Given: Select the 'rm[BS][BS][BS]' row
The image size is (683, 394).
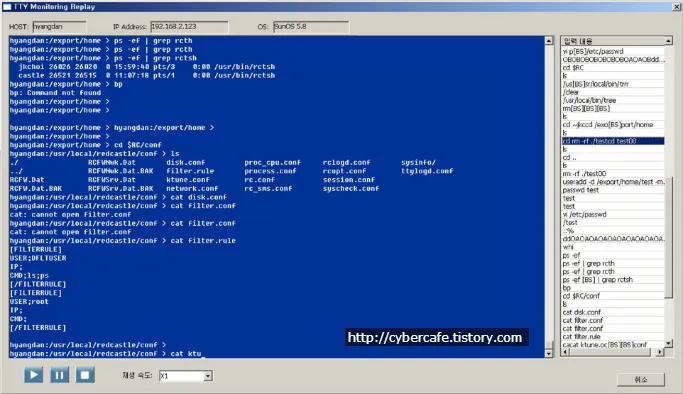Looking at the screenshot, I should [x=613, y=108].
